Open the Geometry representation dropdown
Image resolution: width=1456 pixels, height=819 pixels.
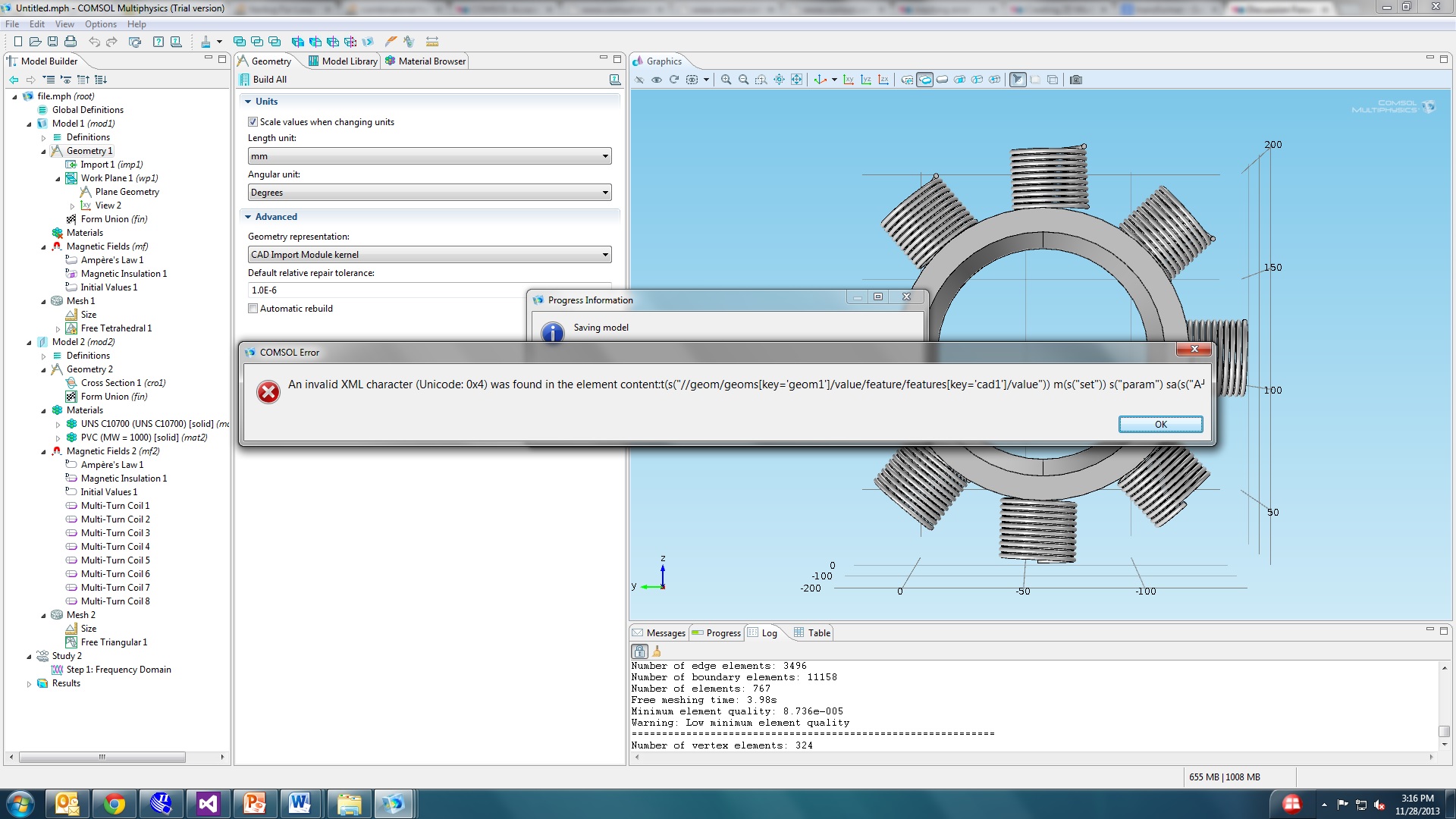pos(429,255)
